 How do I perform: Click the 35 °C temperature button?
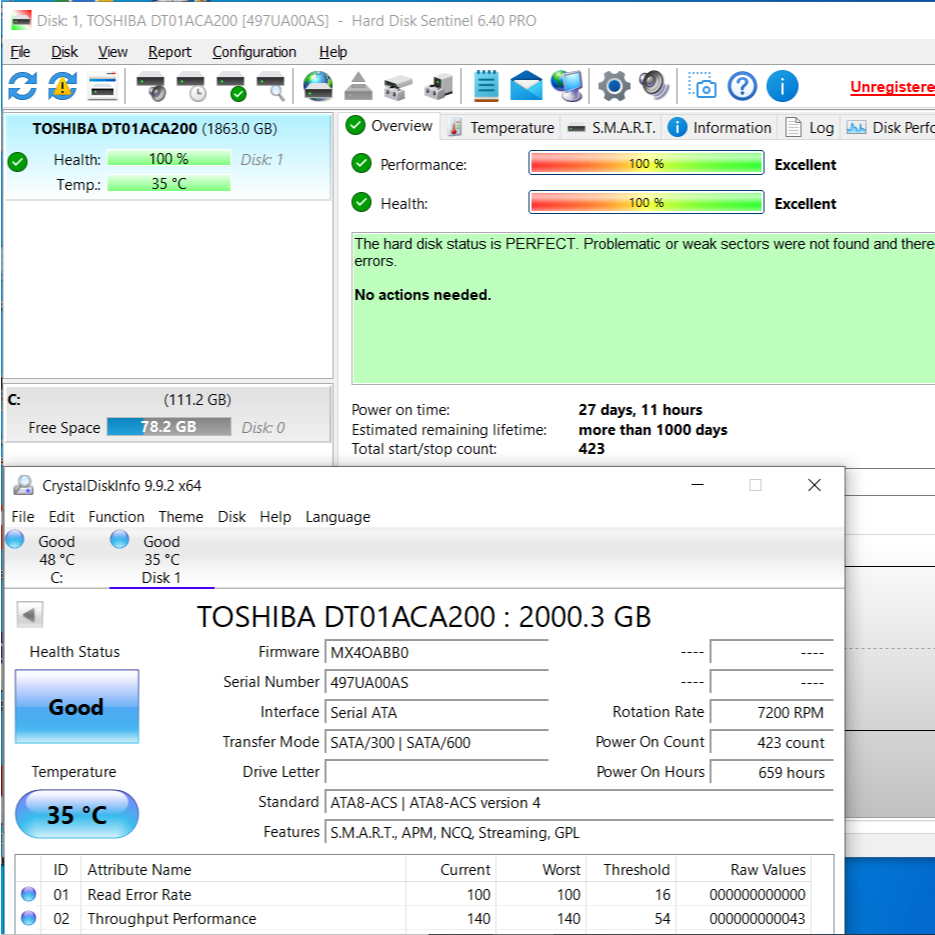point(76,814)
